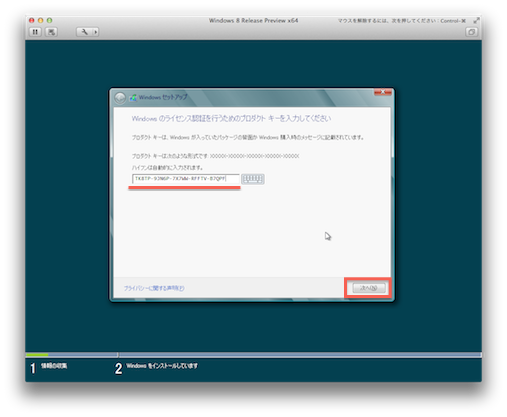Proceed with the Next button
Viewport: 507px width, 417px height.
tap(369, 288)
